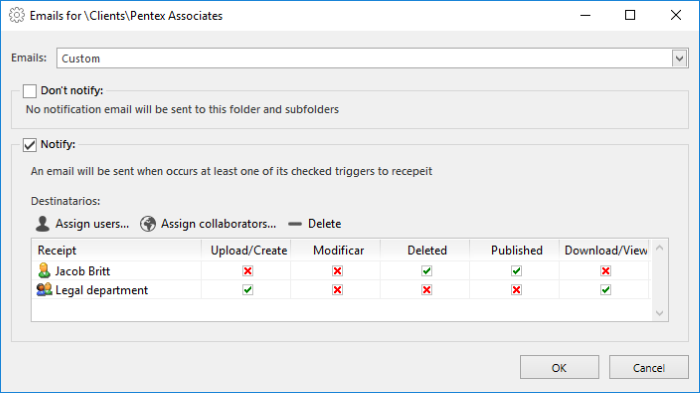The width and height of the screenshot is (700, 393).
Task: Open the Emails dropdown arrow
Action: (679, 59)
